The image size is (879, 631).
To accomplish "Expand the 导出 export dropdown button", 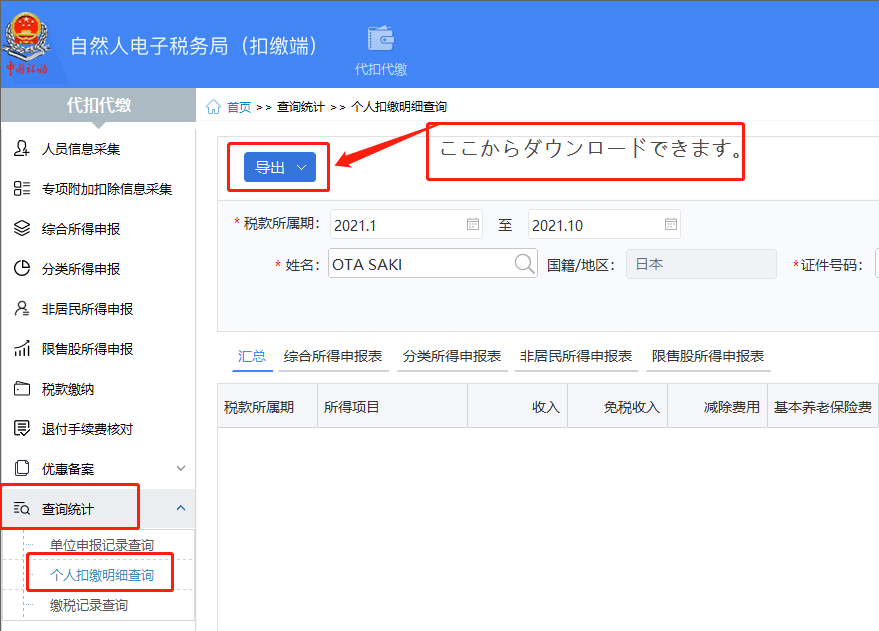I will pos(280,168).
